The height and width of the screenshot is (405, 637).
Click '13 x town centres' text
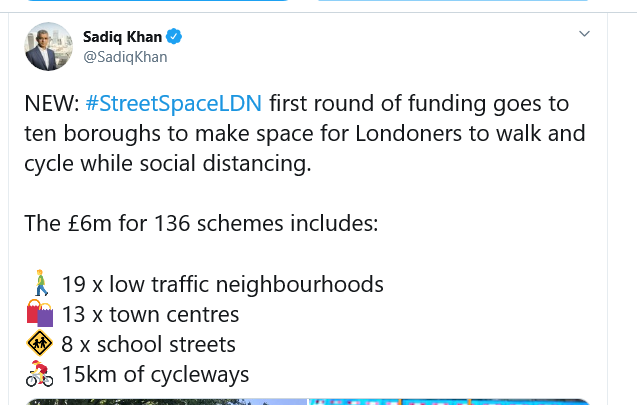(x=150, y=314)
